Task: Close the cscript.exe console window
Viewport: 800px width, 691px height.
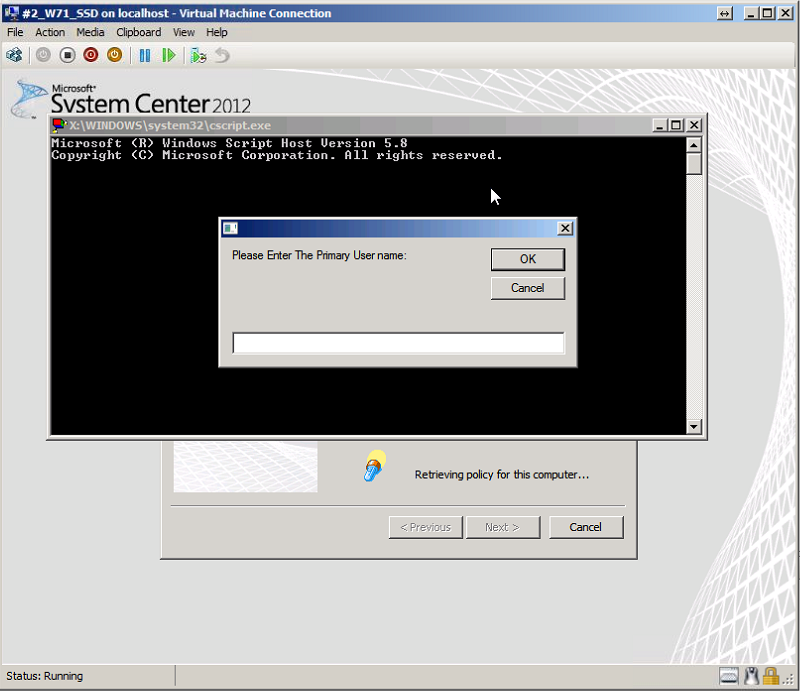Action: (x=694, y=125)
